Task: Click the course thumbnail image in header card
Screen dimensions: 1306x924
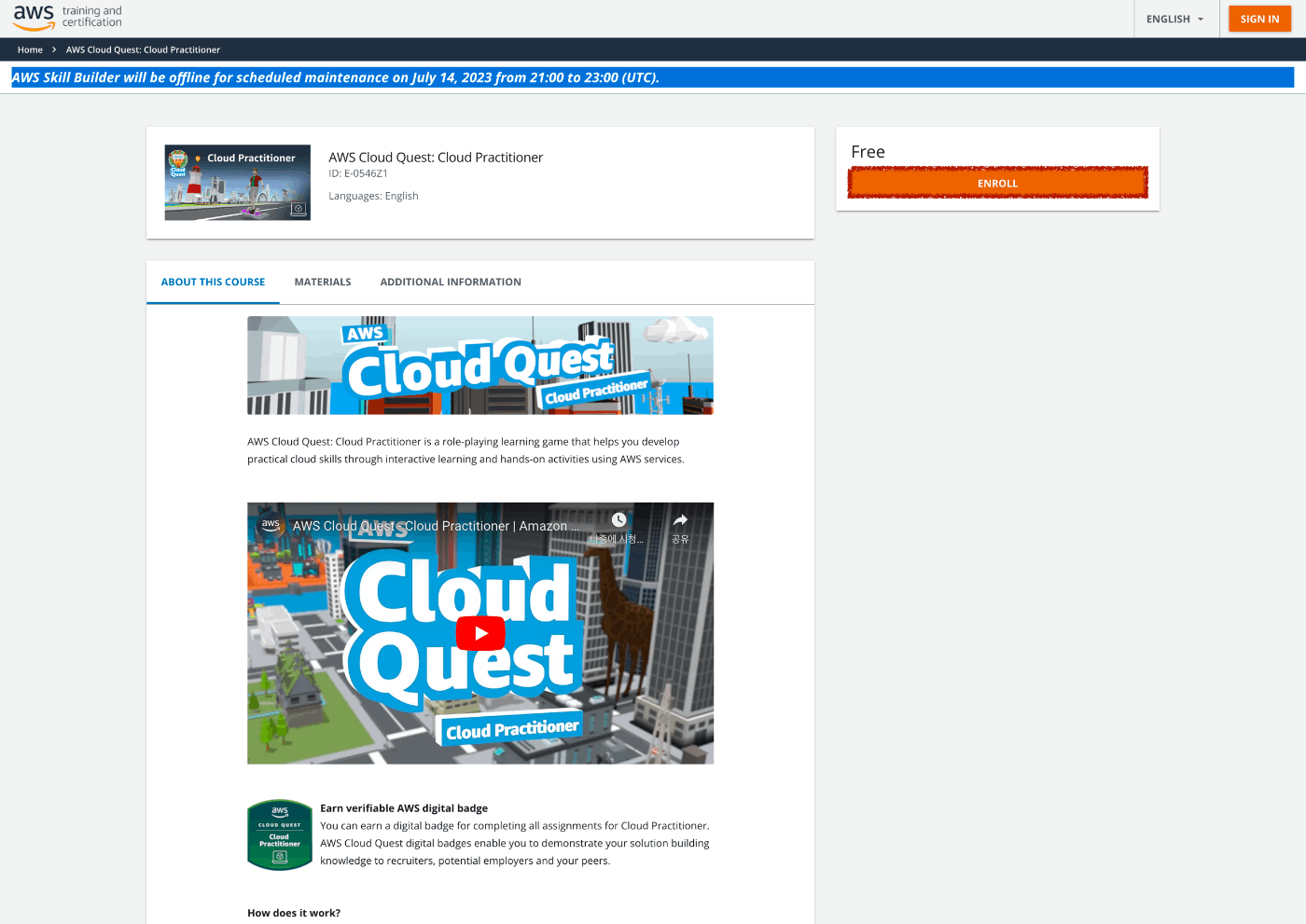Action: tap(237, 183)
